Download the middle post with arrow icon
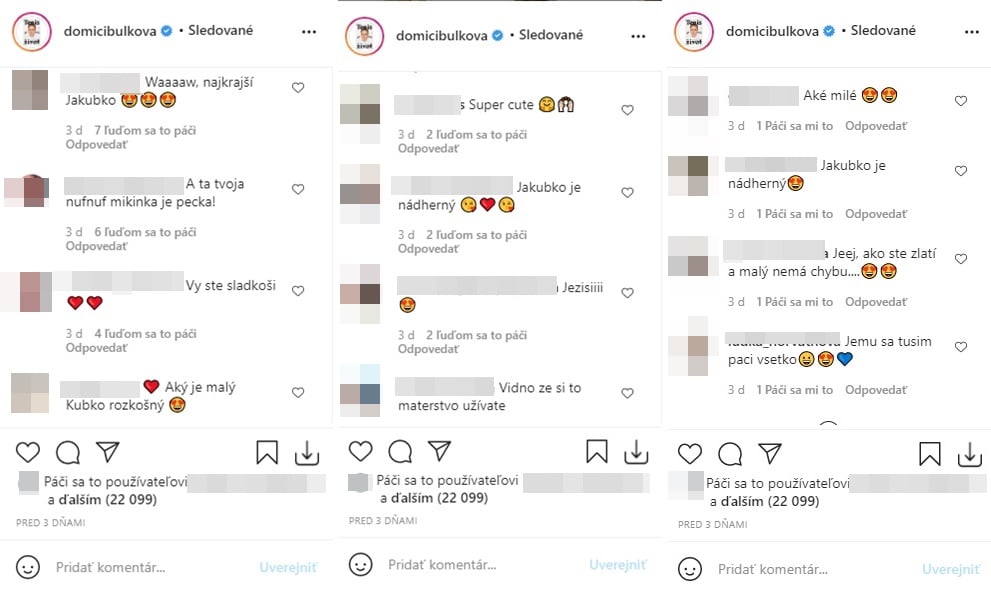The image size is (991, 591). tap(636, 451)
